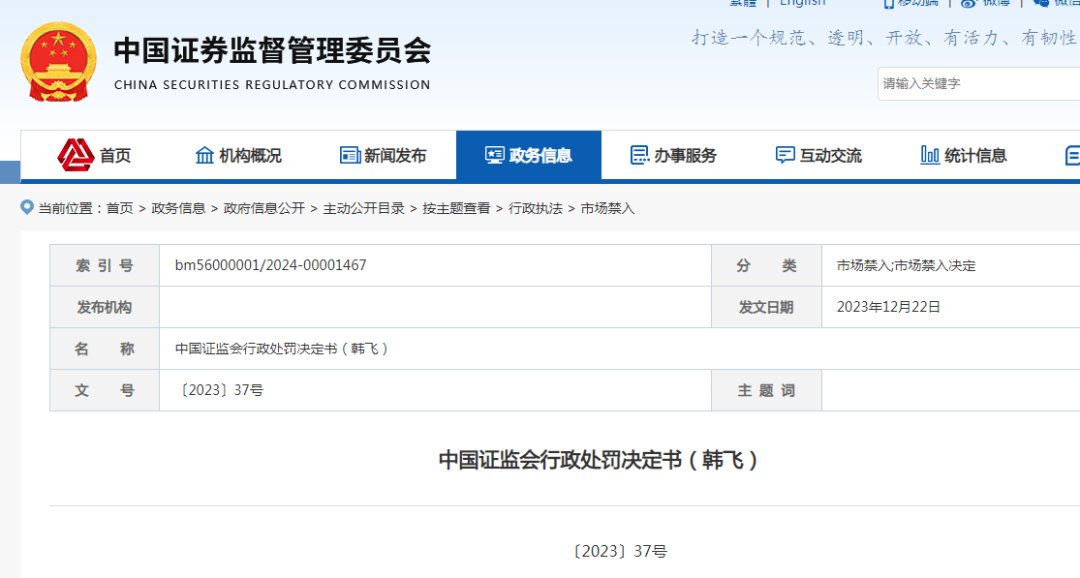Screen dimensions: 1080x578
Task: Open the 首页 navigation tab
Action: pyautogui.click(x=94, y=156)
